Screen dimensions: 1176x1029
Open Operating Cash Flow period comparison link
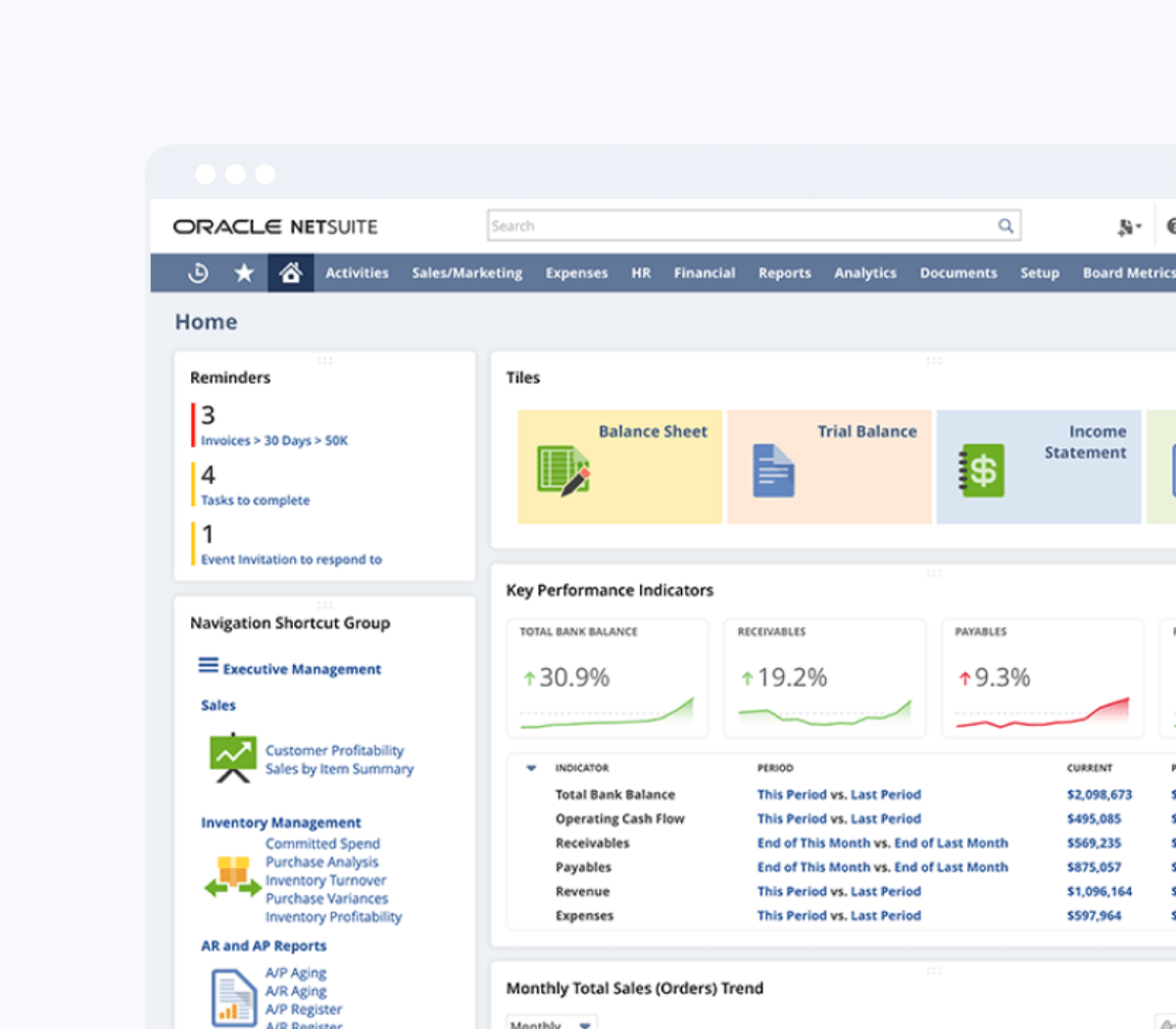tap(839, 819)
